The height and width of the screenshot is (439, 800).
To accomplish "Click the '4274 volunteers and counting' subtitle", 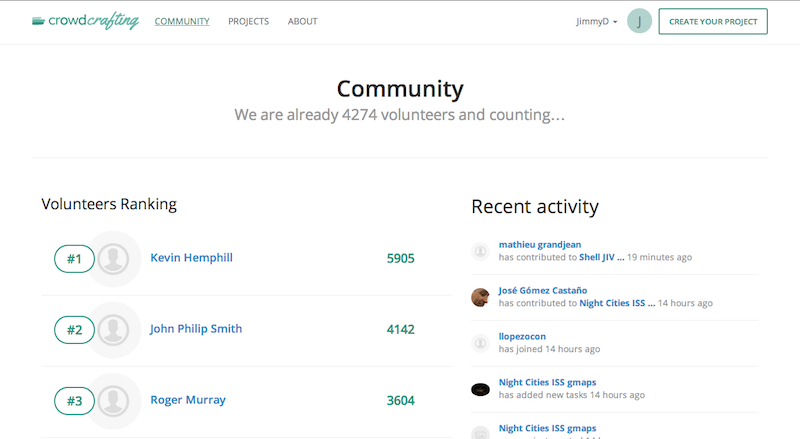I will click(399, 115).
